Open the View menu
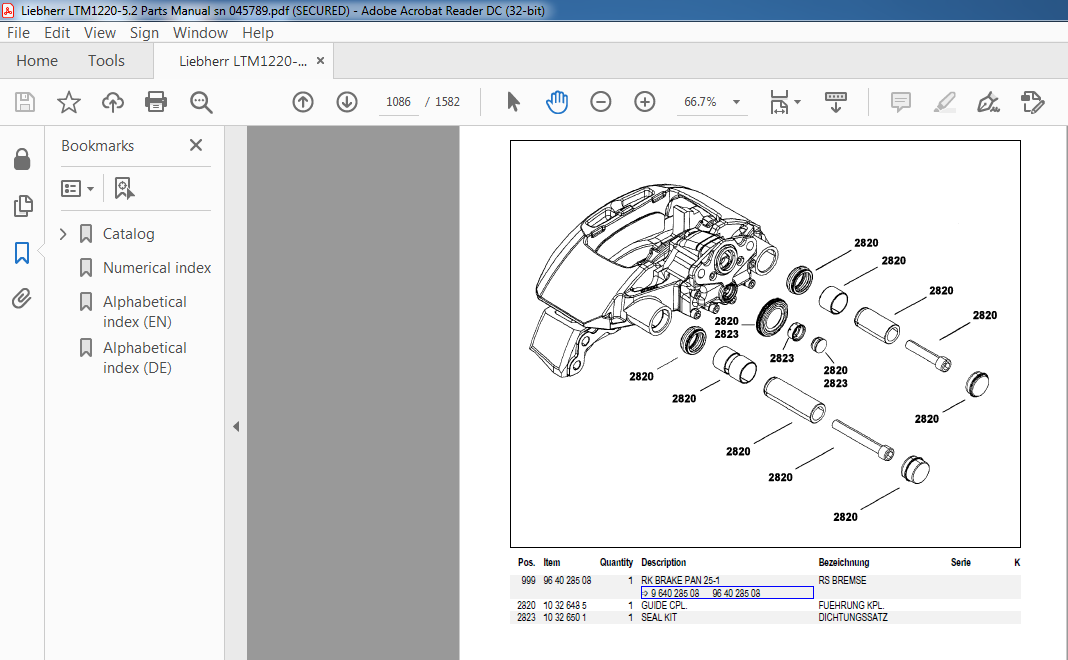The image size is (1068, 660). [x=100, y=33]
